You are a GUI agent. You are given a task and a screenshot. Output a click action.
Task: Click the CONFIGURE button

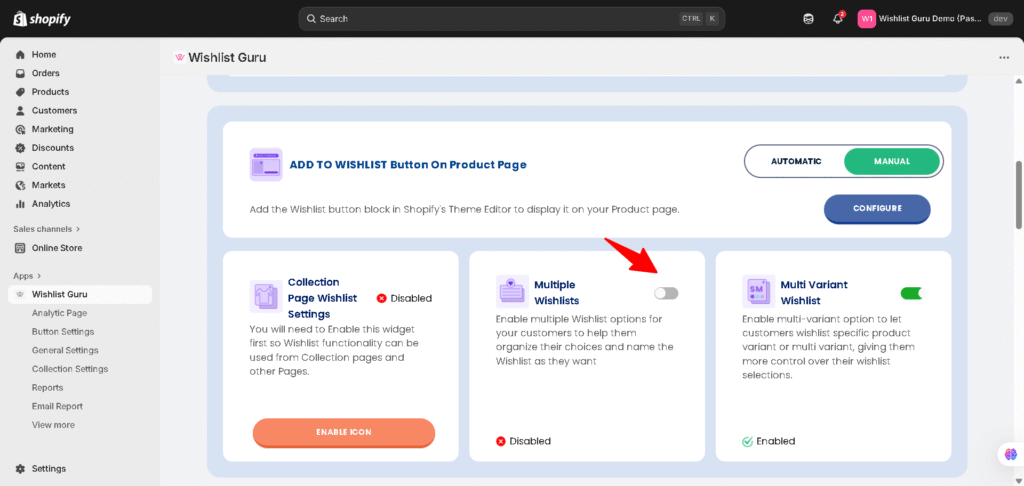[x=877, y=209]
